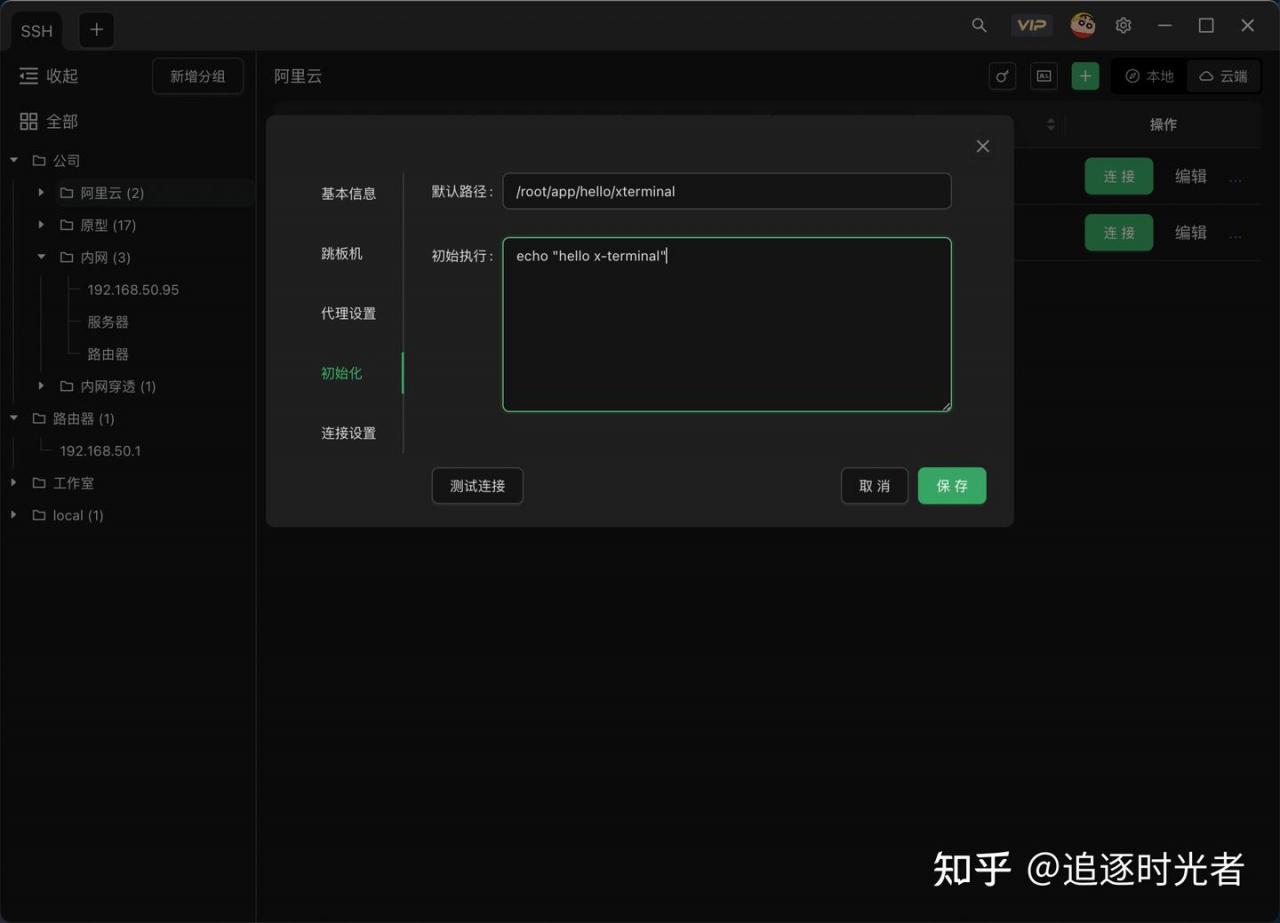
Task: Collapse the 公司 group
Action: pyautogui.click(x=14, y=160)
